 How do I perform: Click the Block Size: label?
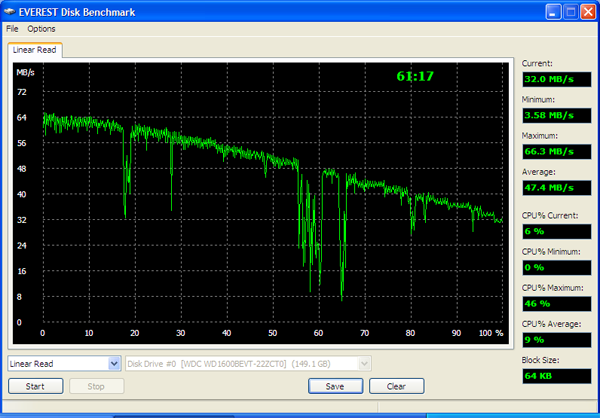tap(541, 360)
